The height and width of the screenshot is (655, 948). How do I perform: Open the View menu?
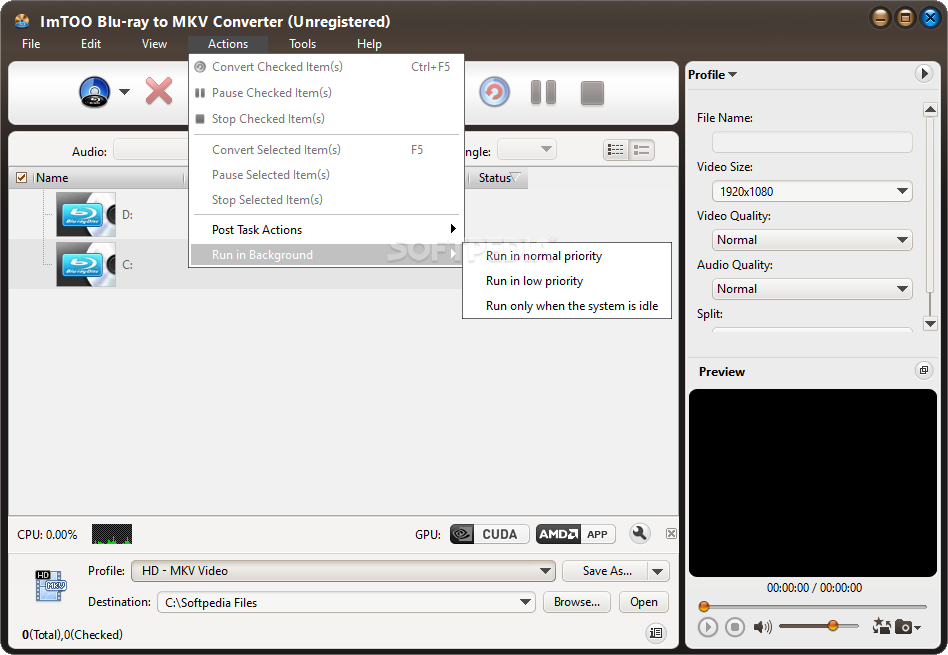click(x=154, y=44)
